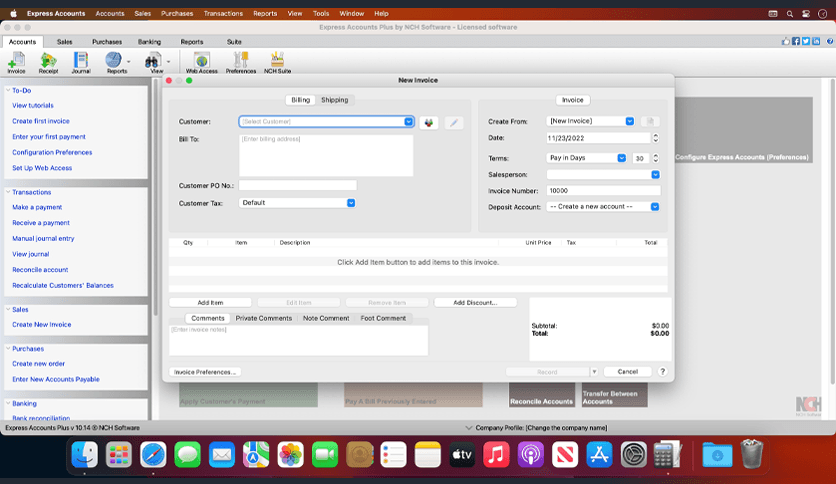The height and width of the screenshot is (484, 836).
Task: Click the Invoice toolbar icon
Action: point(16,63)
